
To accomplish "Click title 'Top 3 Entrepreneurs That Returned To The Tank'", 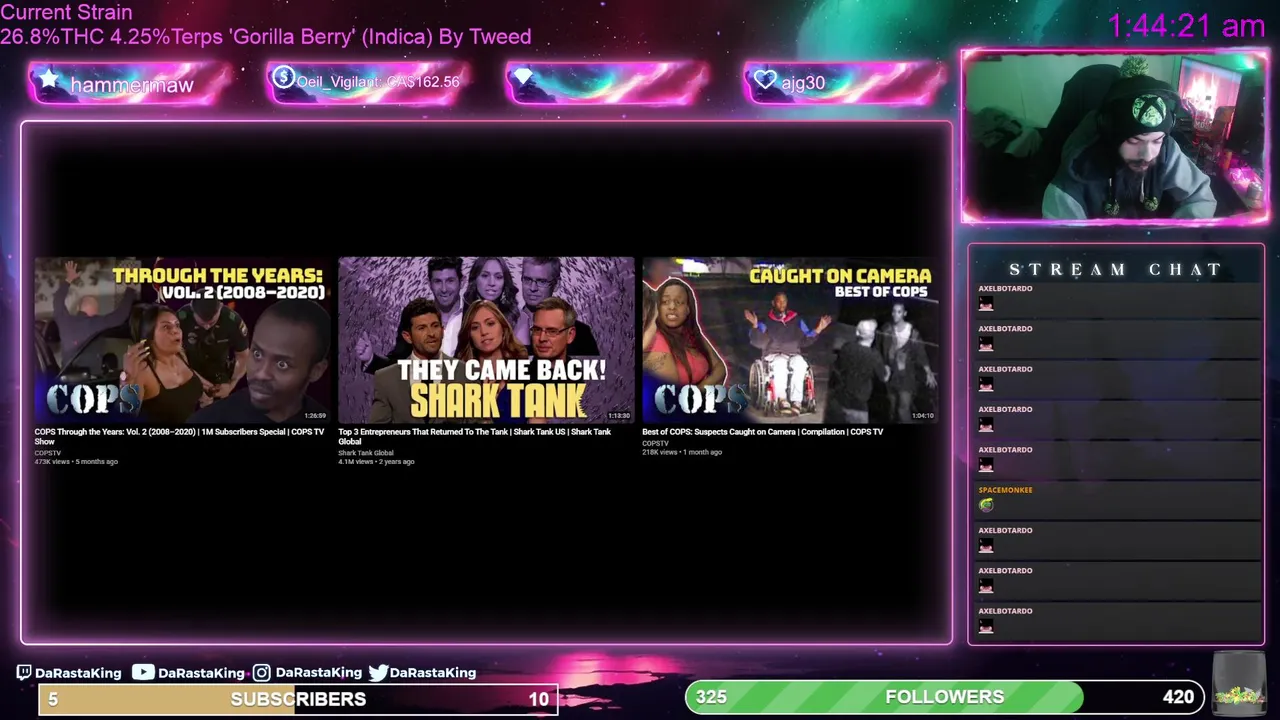I will point(474,436).
